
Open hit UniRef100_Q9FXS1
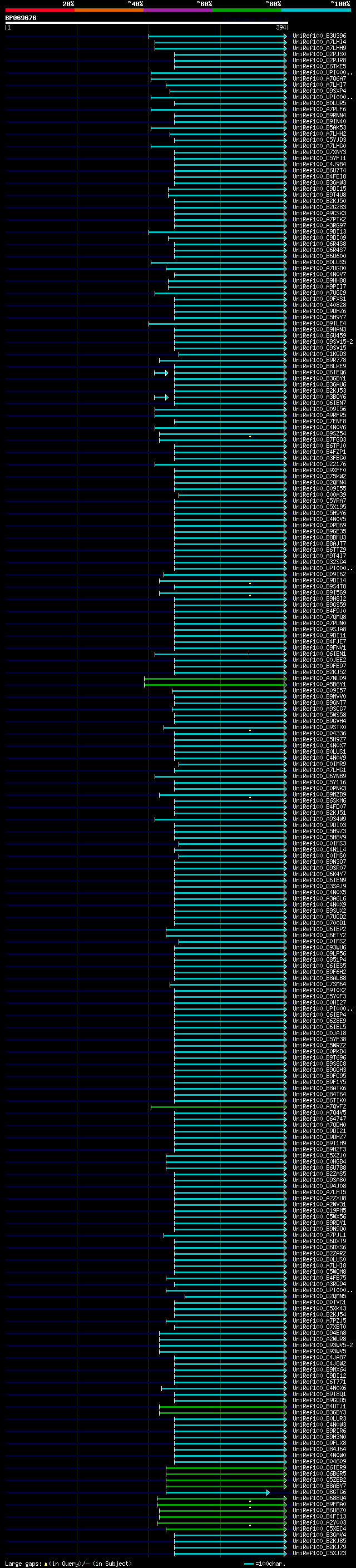coord(319,299)
